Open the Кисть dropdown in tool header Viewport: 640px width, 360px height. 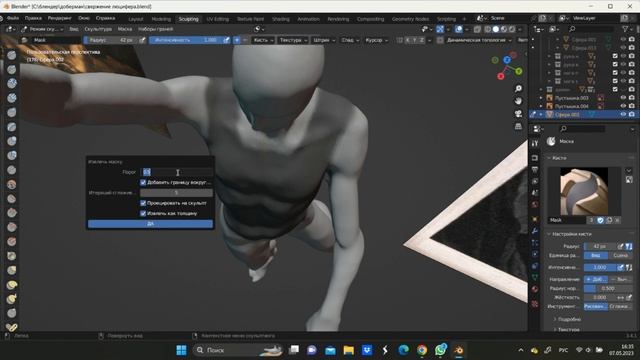pyautogui.click(x=263, y=40)
